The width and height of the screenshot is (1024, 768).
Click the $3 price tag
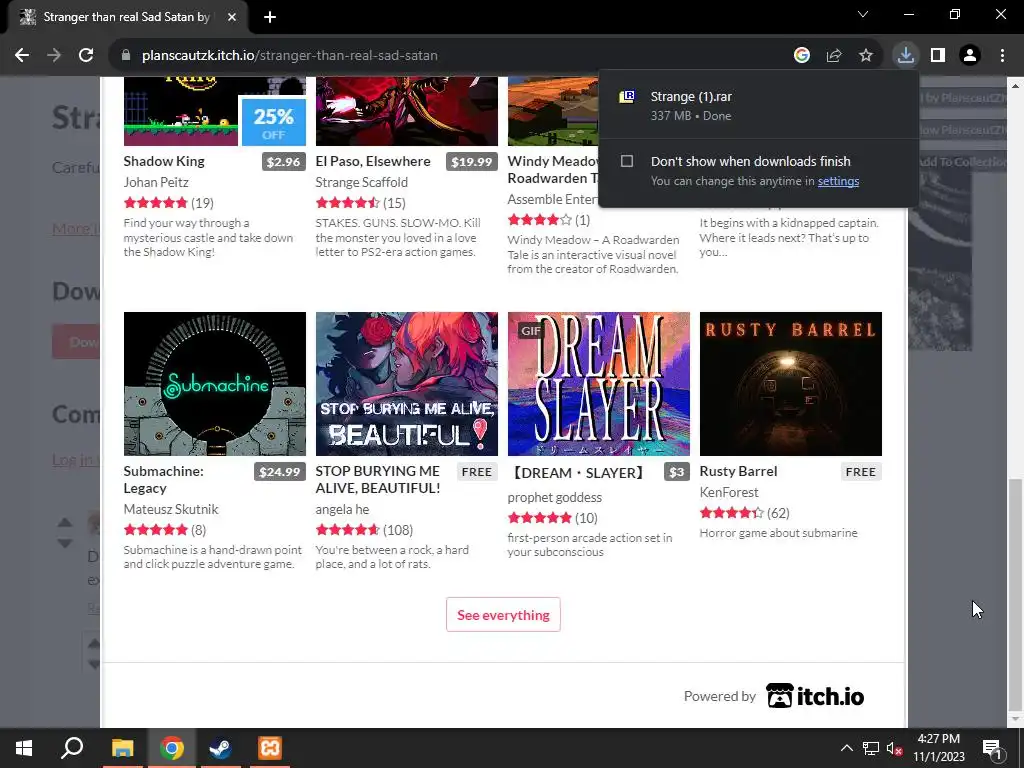[677, 472]
